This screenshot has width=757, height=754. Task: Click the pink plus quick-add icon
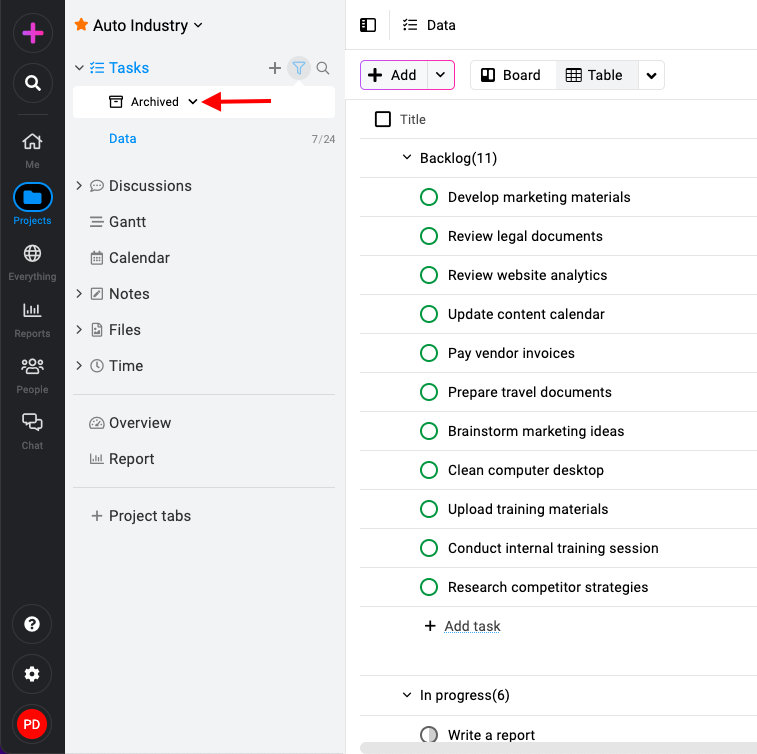click(32, 33)
